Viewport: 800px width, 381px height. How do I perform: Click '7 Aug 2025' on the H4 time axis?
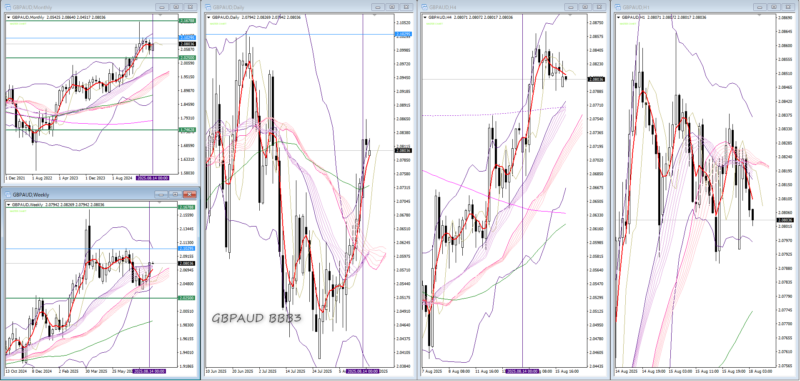click(432, 372)
